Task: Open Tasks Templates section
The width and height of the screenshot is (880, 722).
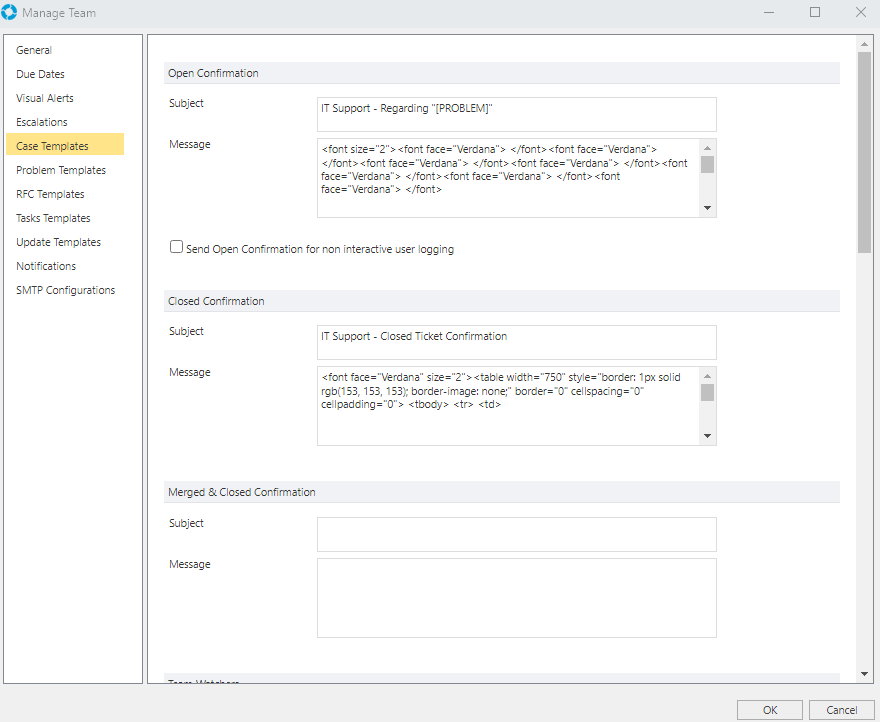Action: [53, 218]
